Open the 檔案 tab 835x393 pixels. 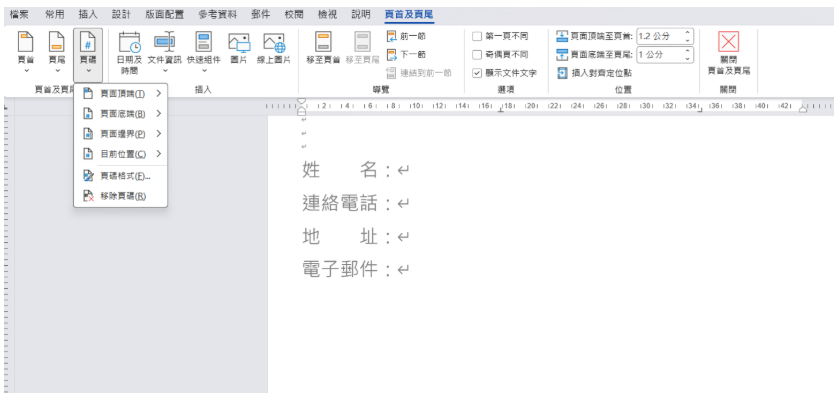[x=19, y=15]
